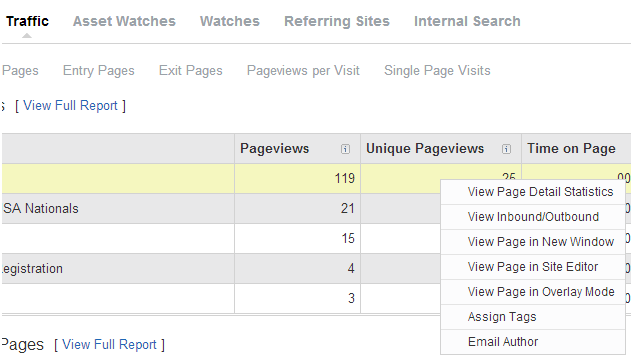Click the Pageviews column info icon
The image size is (633, 362).
[345, 149]
